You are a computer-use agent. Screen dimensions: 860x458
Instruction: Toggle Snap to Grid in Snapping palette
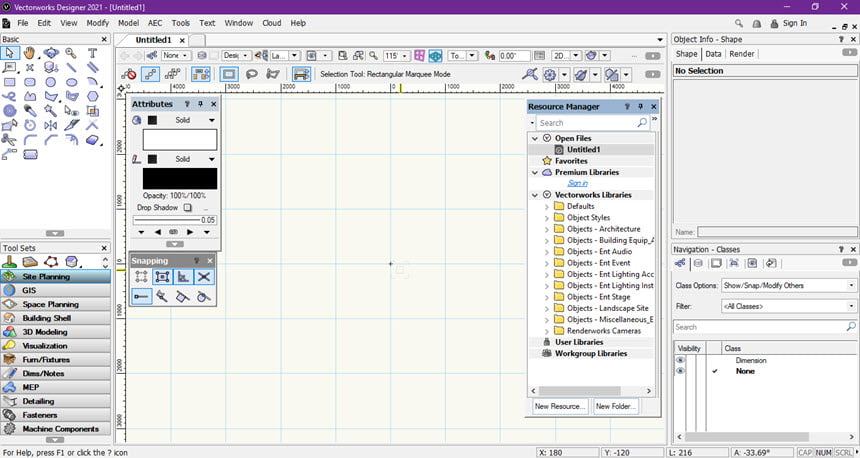tap(141, 277)
